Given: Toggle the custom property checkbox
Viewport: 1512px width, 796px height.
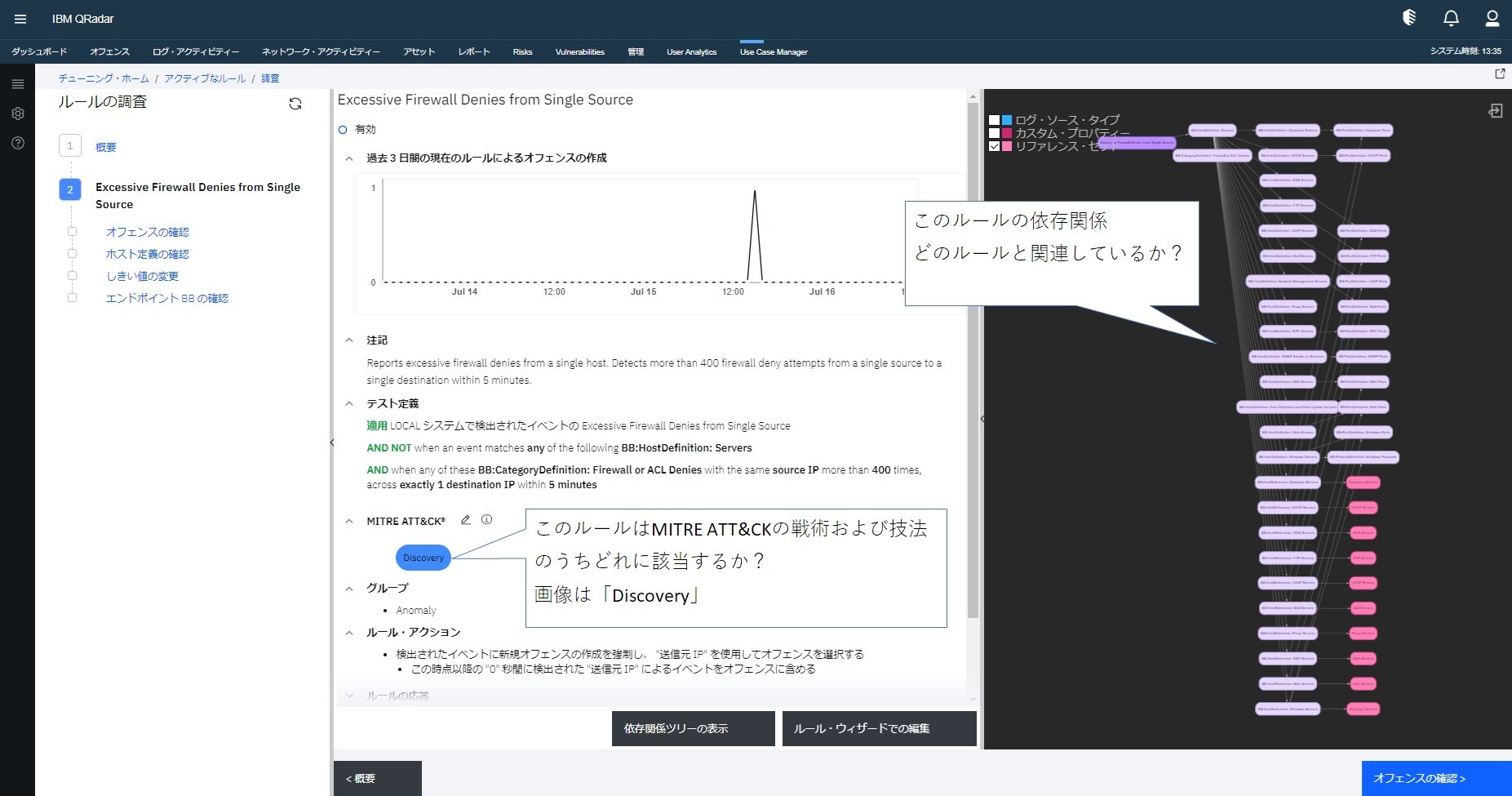Looking at the screenshot, I should [x=994, y=133].
